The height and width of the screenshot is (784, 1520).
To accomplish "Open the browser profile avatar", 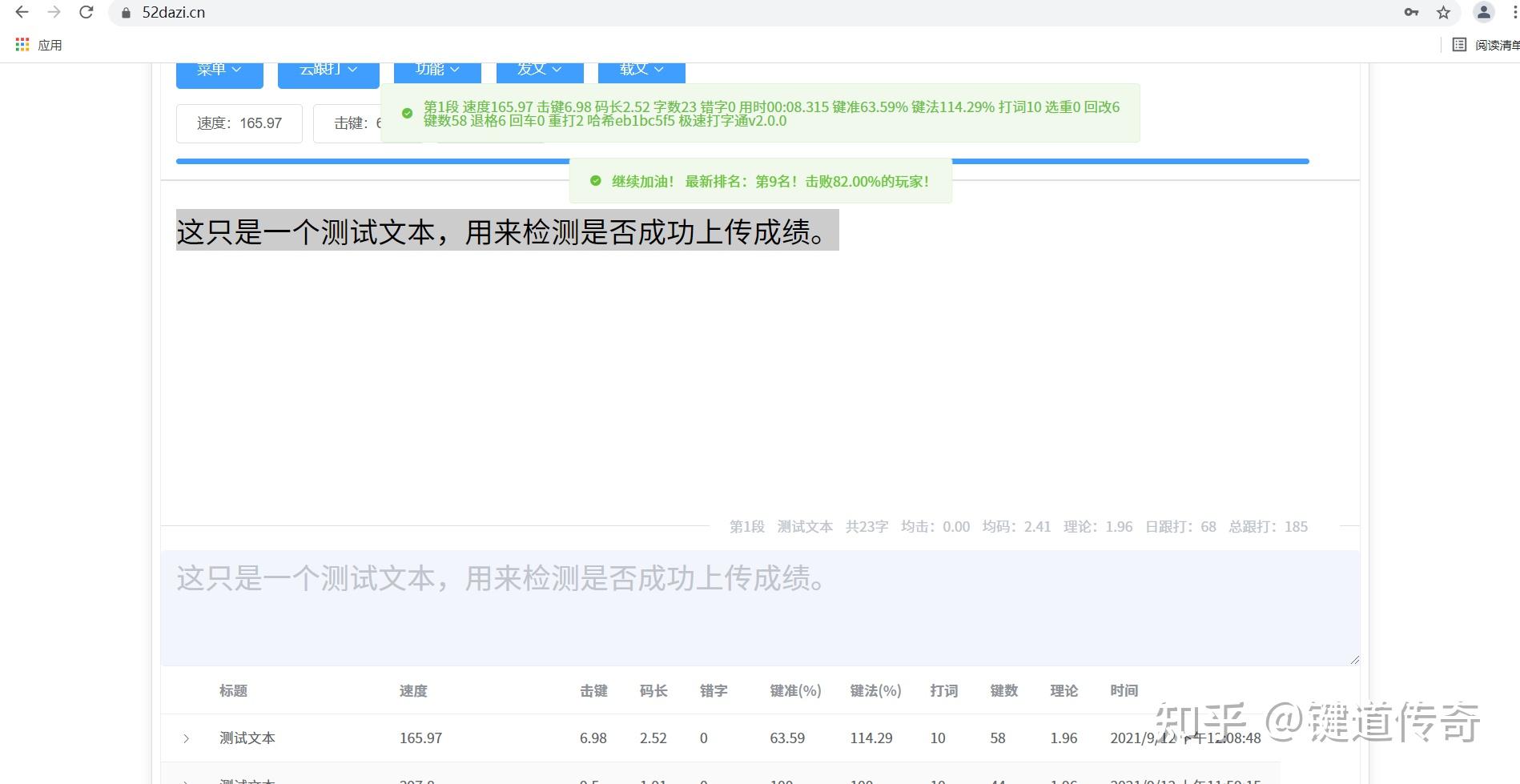I will (x=1482, y=12).
